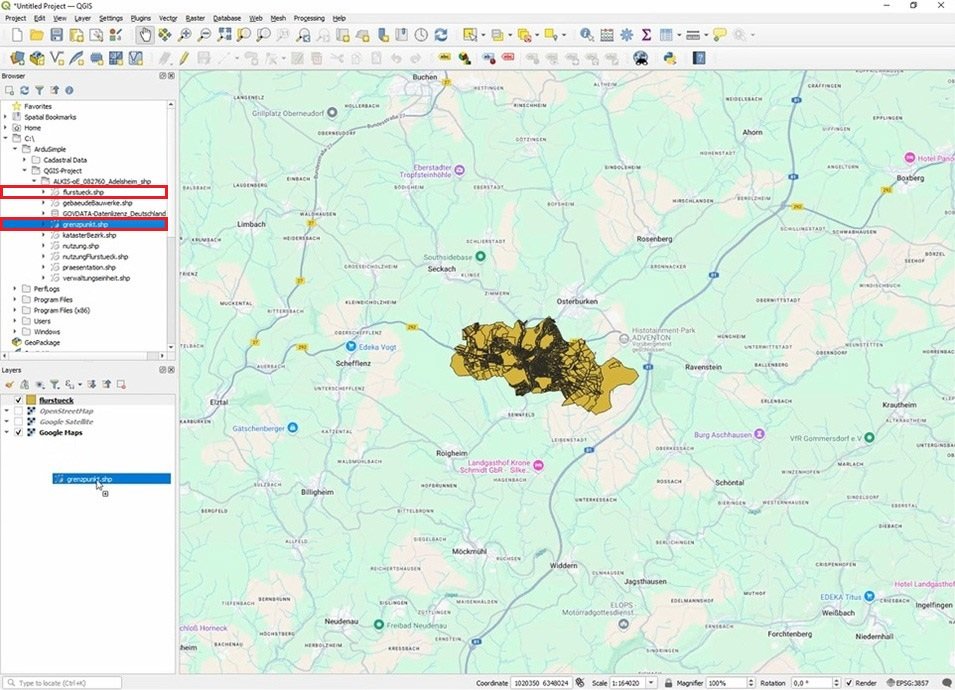Select the Pan Map tool
955x690 pixels.
coord(145,34)
